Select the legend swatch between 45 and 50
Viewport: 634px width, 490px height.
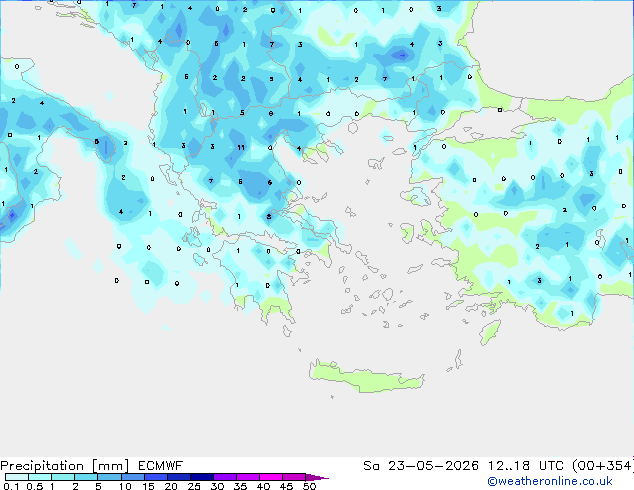(294, 477)
